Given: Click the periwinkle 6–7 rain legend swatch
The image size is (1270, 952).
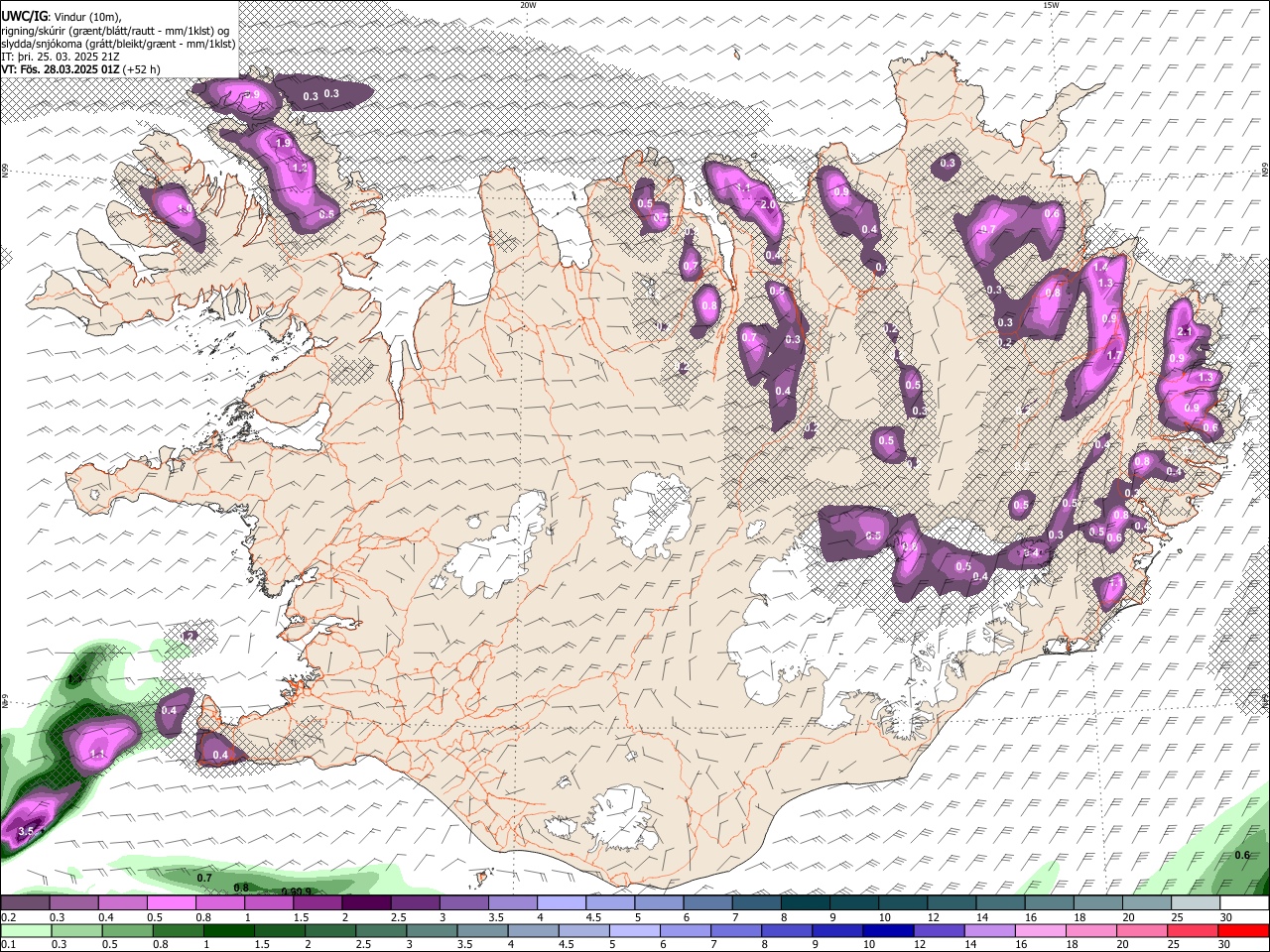Looking at the screenshot, I should pyautogui.click(x=686, y=931).
